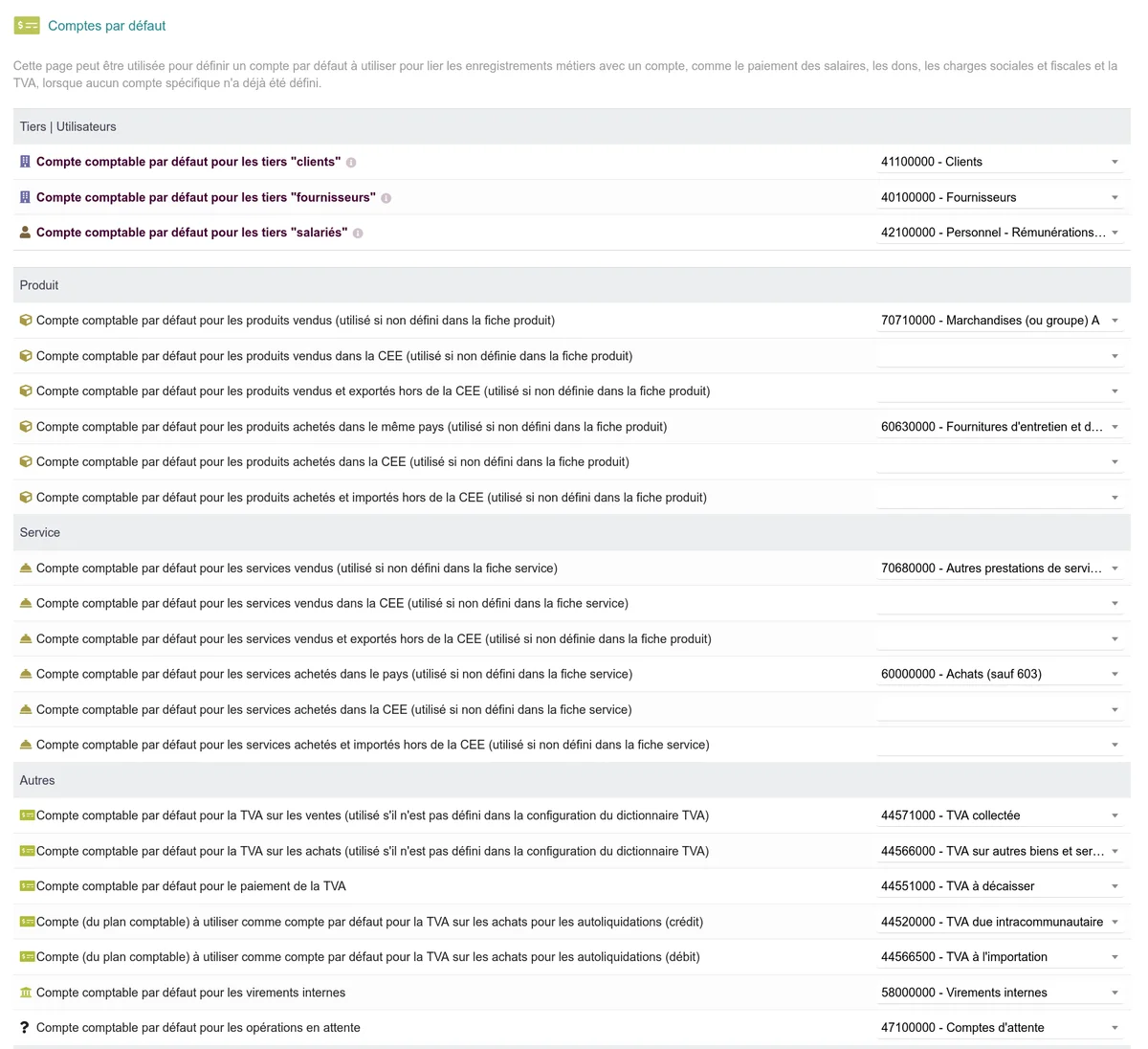Open the 44520000 - TVA due intracommunautaire dropdown
This screenshot has height=1049, width=1148.
click(1000, 922)
